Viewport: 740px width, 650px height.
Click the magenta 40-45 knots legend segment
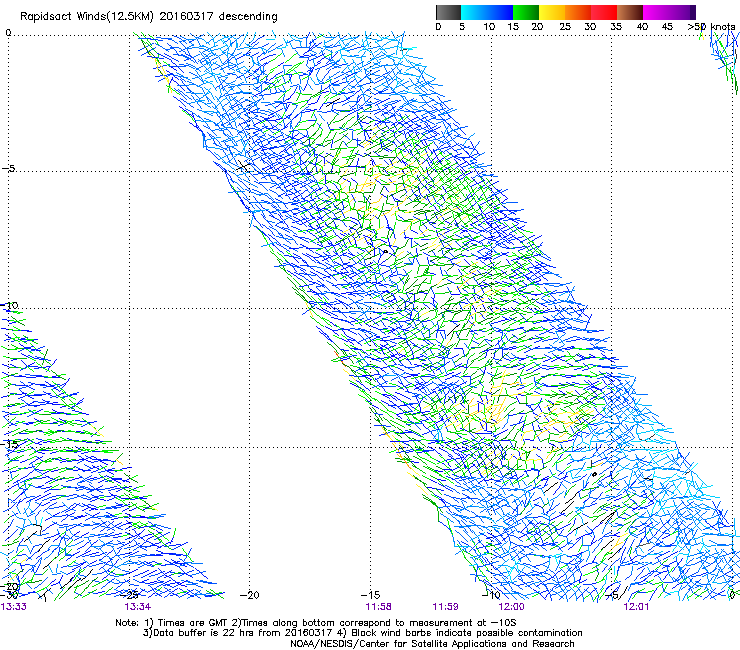click(656, 12)
